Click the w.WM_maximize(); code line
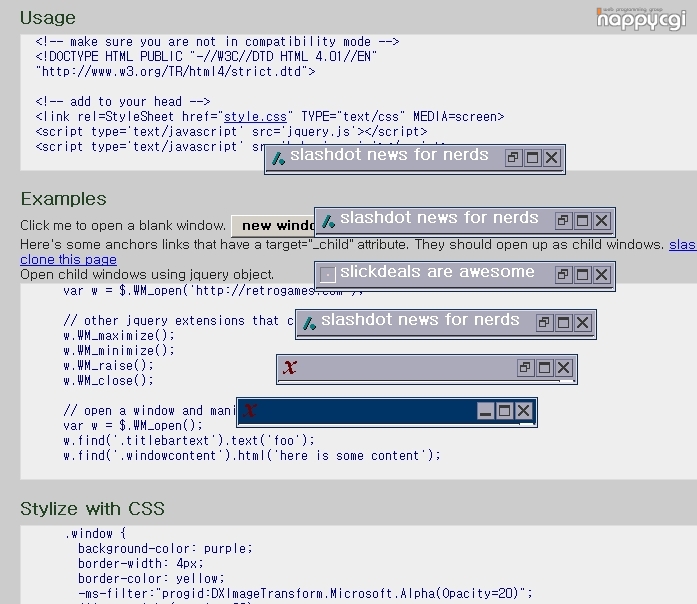 coord(119,336)
